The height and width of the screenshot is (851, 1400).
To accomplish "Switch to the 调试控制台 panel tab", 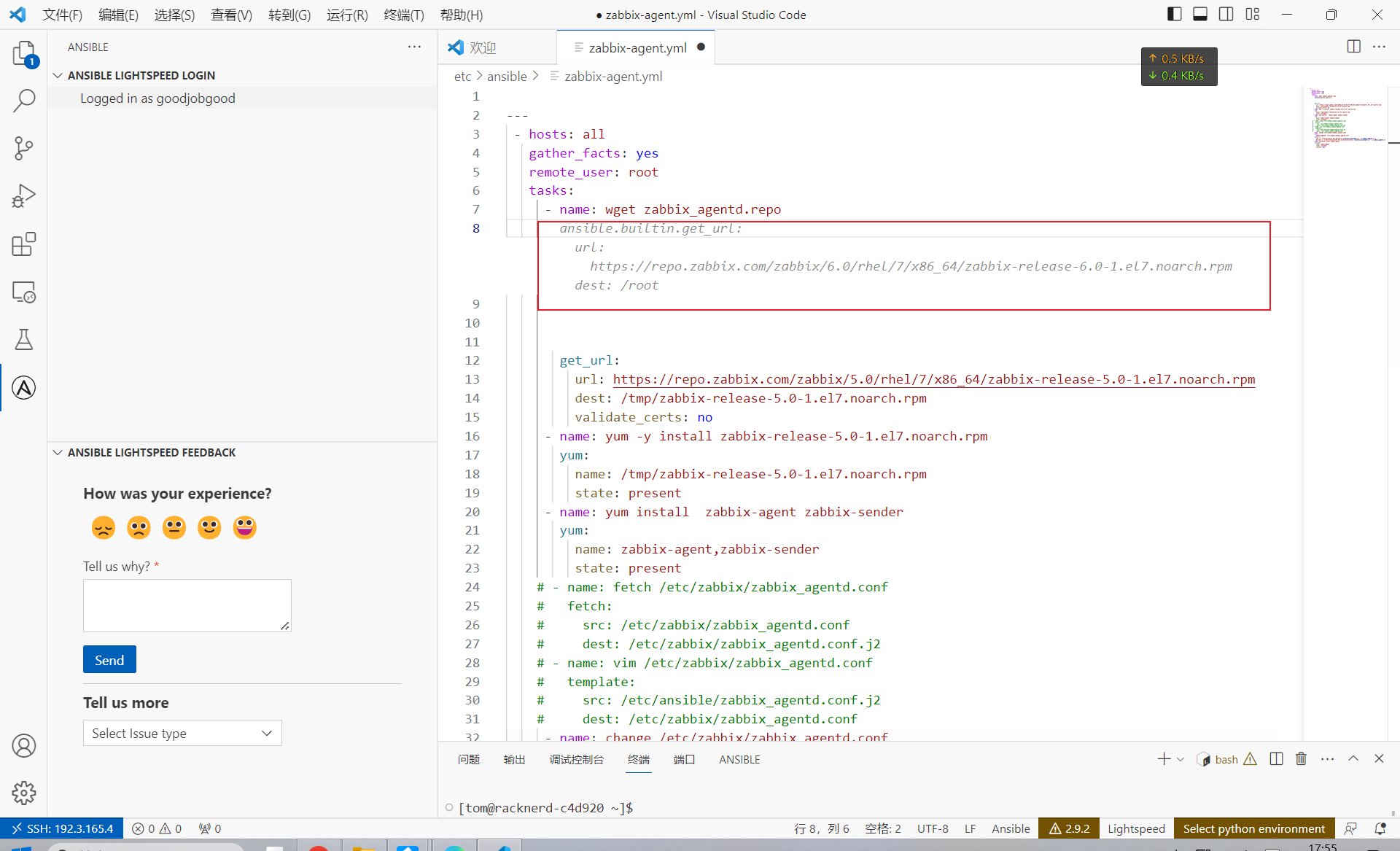I will tap(576, 759).
